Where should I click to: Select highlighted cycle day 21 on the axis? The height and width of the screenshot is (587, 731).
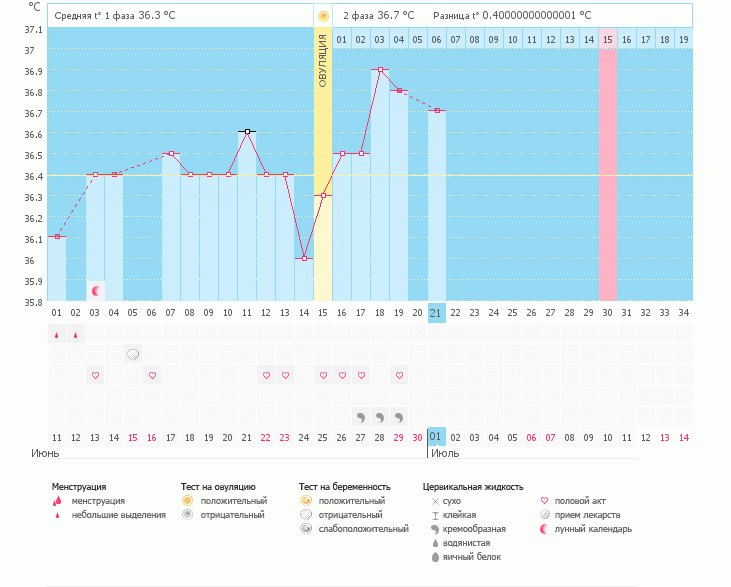(436, 313)
